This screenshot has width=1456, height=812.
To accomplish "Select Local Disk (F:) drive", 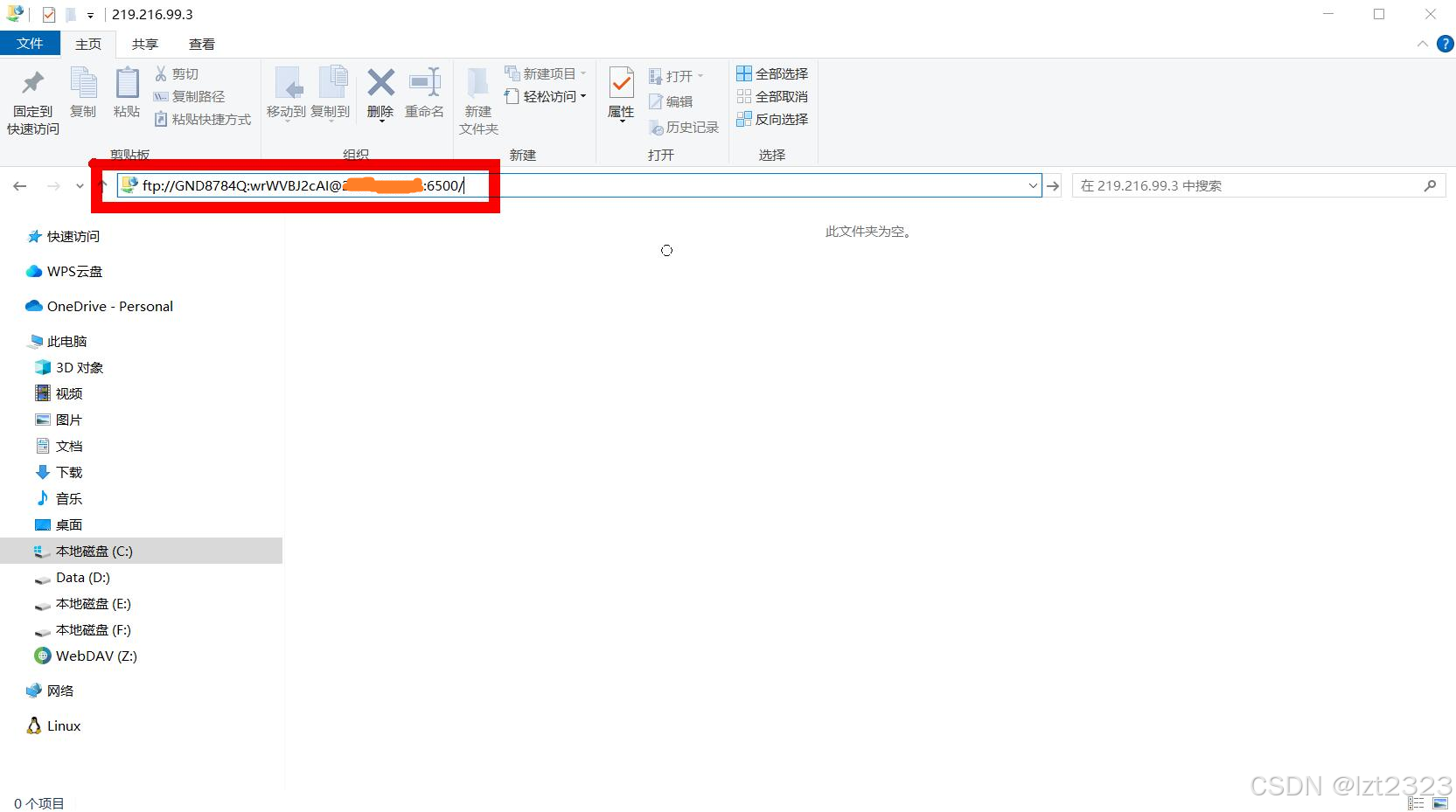I will click(x=83, y=629).
